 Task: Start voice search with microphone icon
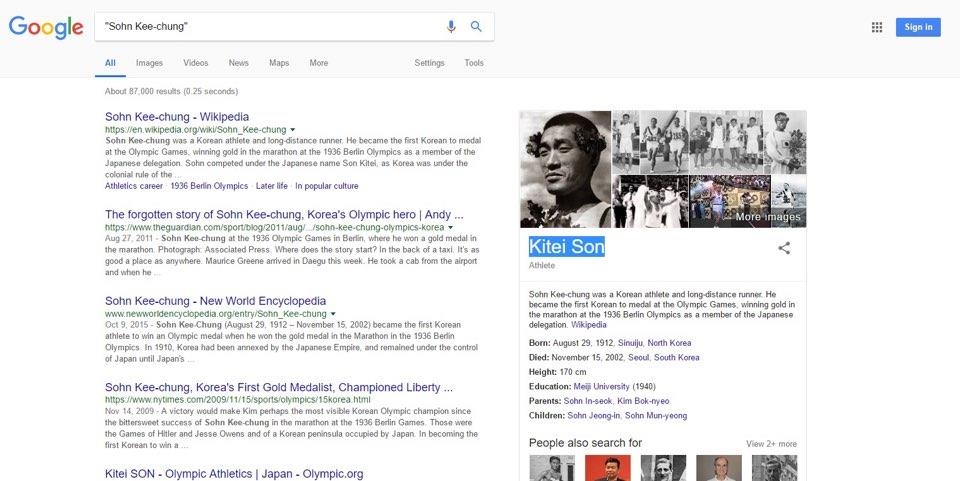(x=451, y=27)
